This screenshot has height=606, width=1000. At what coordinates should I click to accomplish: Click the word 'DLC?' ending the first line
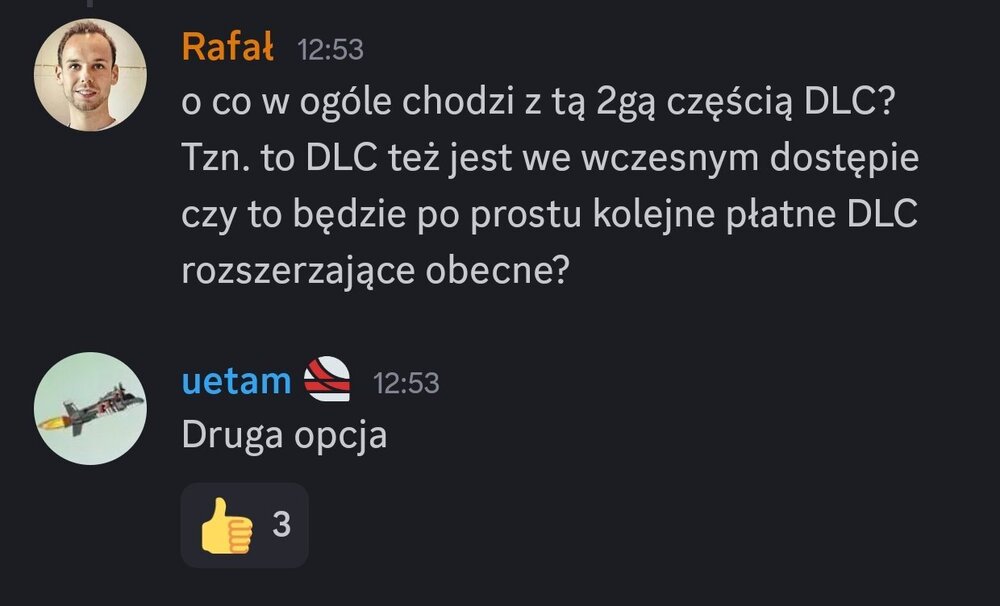[x=850, y=101]
